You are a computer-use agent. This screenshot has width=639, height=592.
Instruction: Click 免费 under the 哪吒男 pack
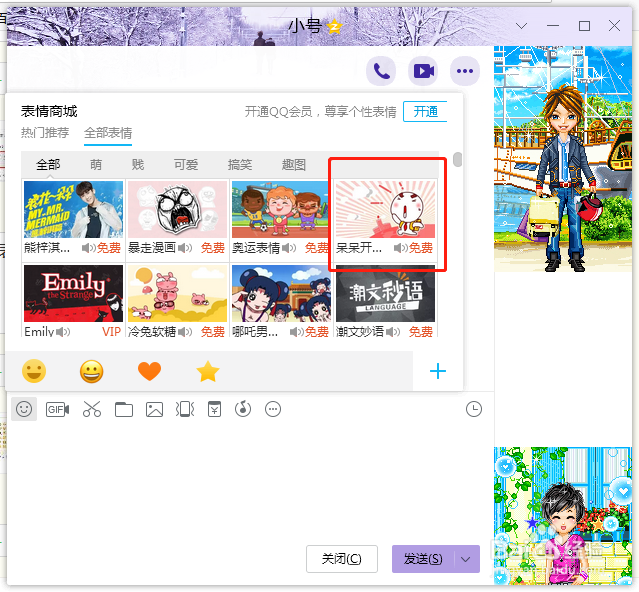(x=317, y=332)
